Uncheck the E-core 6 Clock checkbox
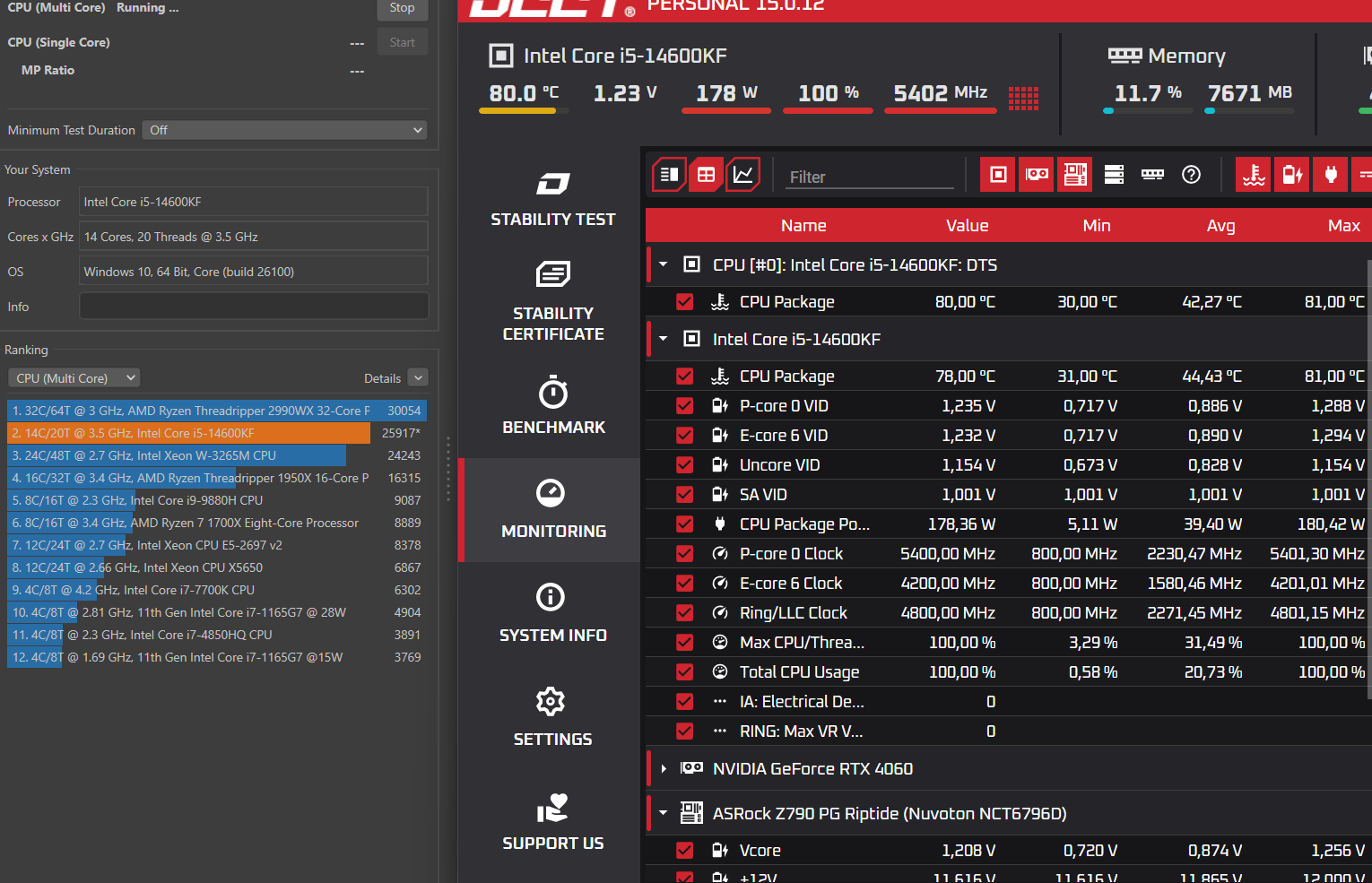The height and width of the screenshot is (883, 1372). point(685,584)
